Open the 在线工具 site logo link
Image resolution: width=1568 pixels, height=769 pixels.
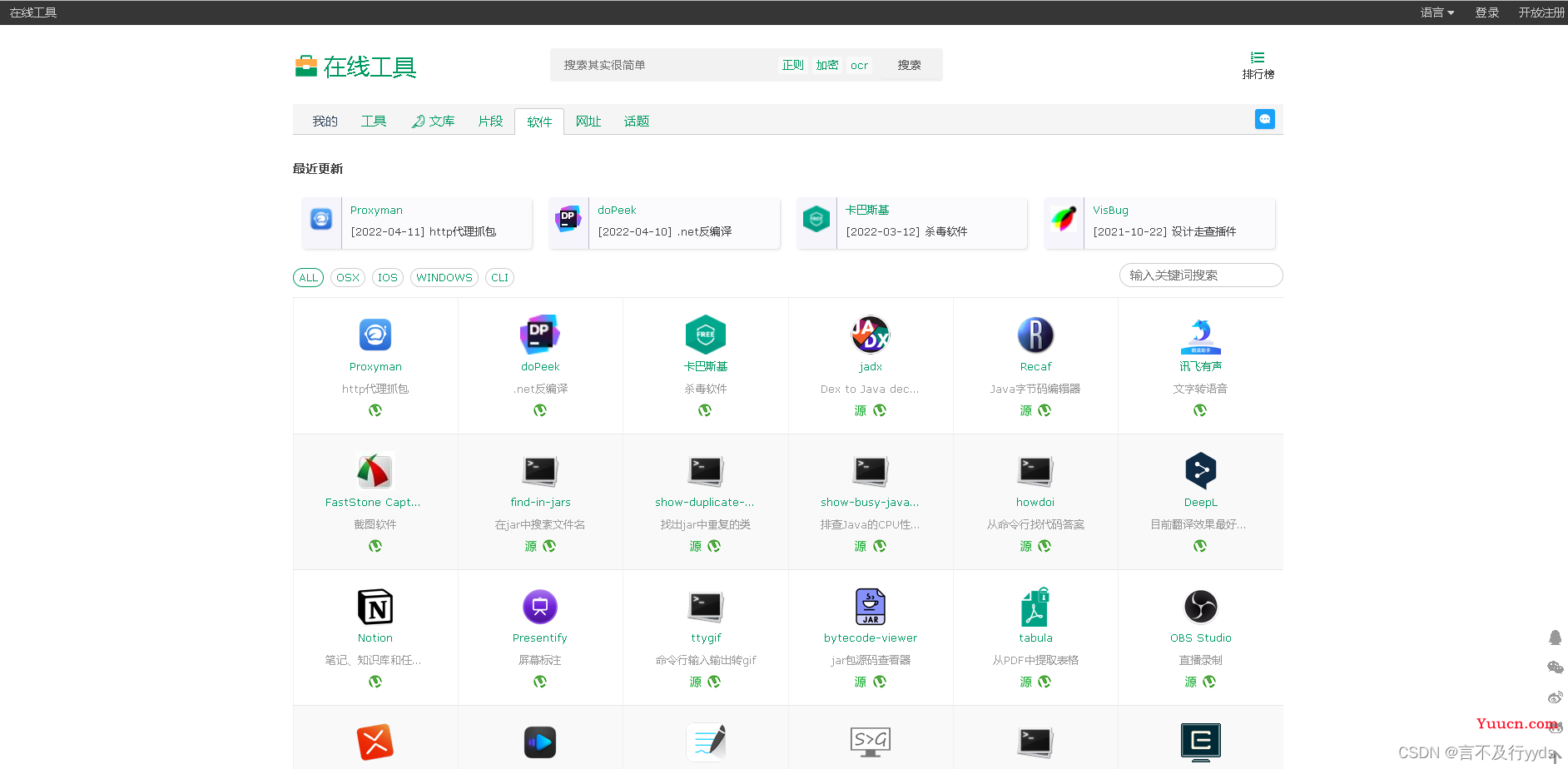pos(355,67)
